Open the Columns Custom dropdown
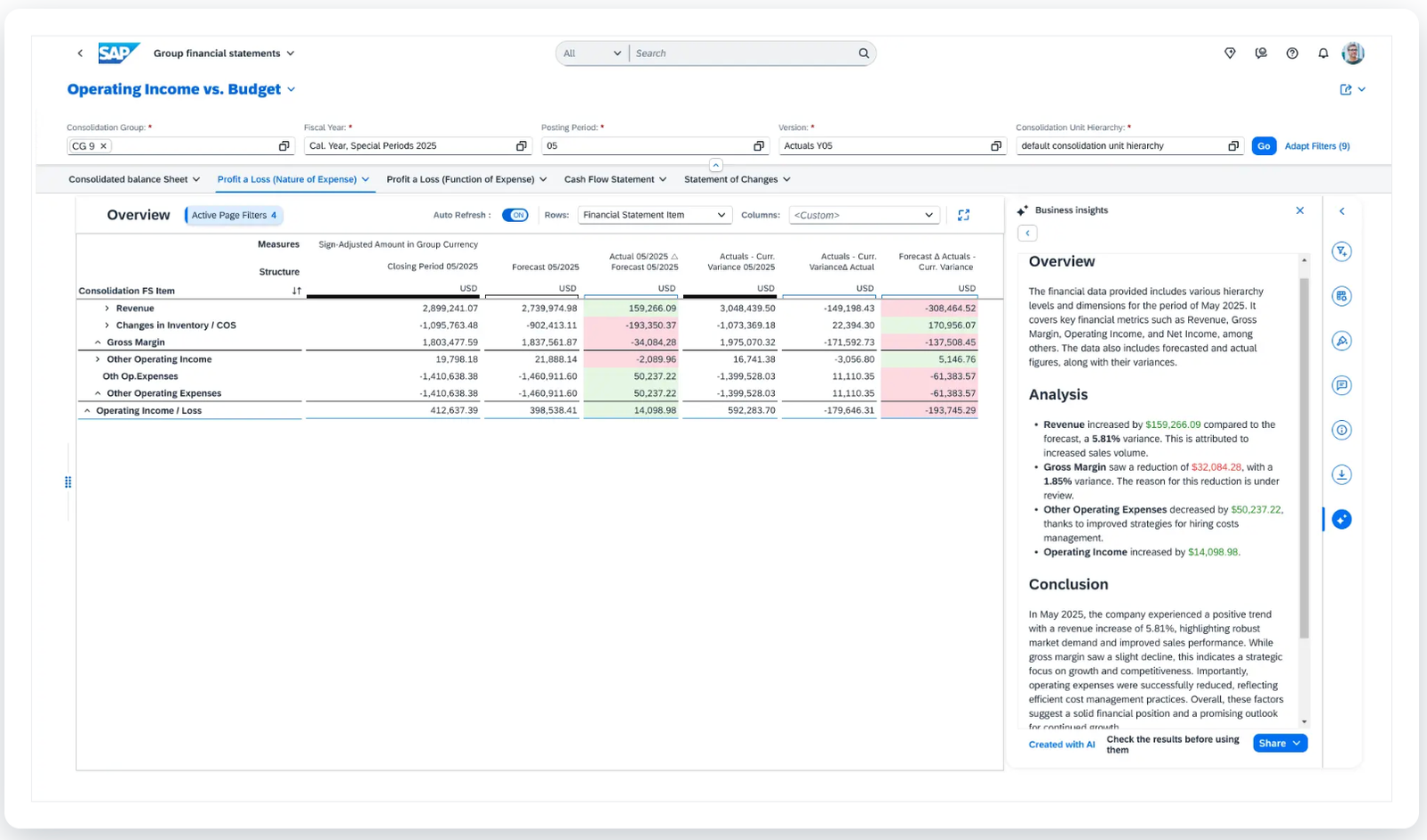The height and width of the screenshot is (840, 1427). click(863, 215)
